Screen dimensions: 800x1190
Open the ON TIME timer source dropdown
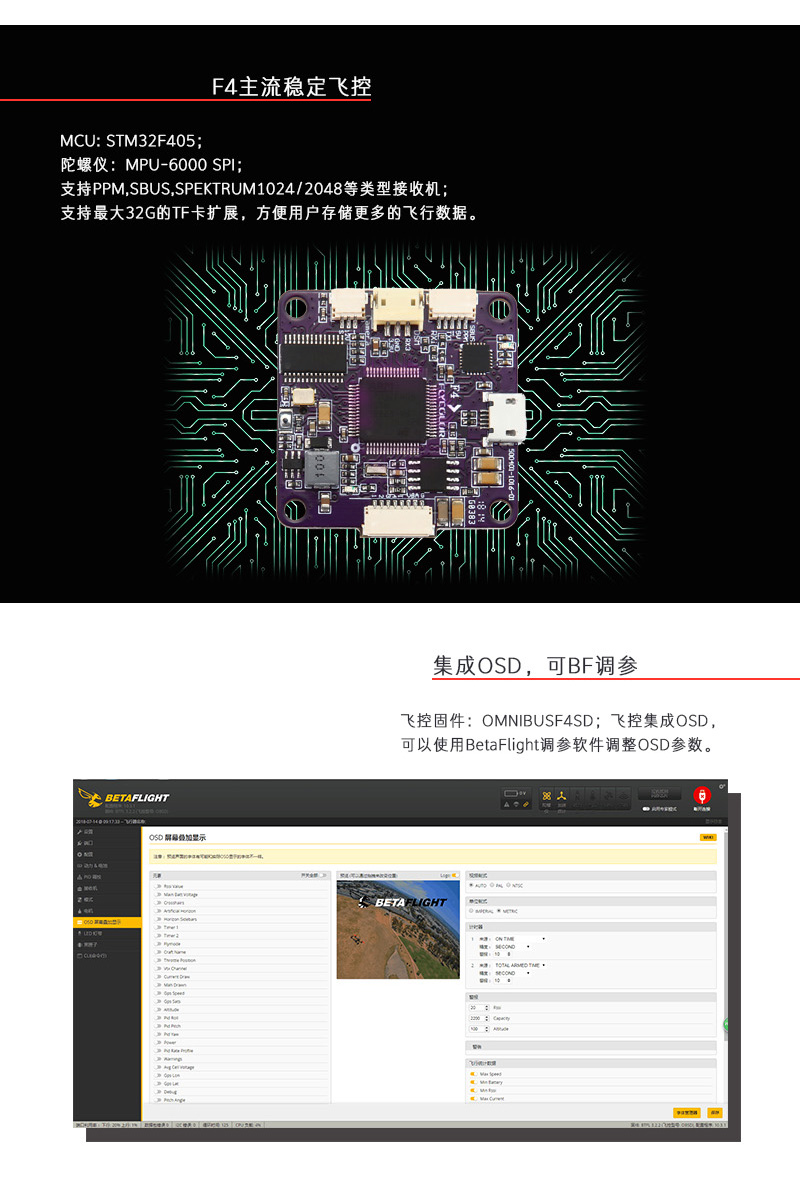tap(519, 938)
